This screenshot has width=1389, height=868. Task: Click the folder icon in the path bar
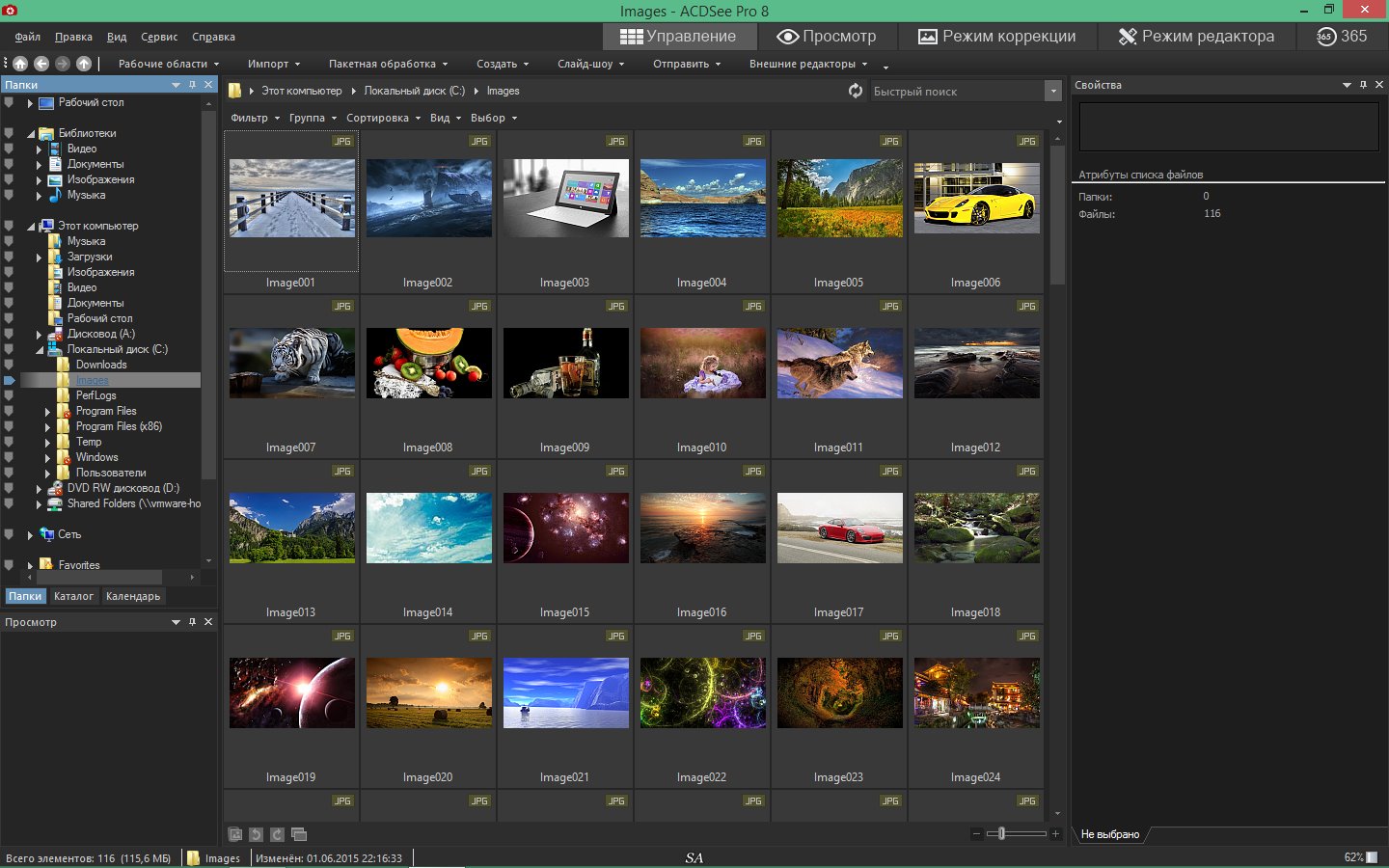point(234,91)
